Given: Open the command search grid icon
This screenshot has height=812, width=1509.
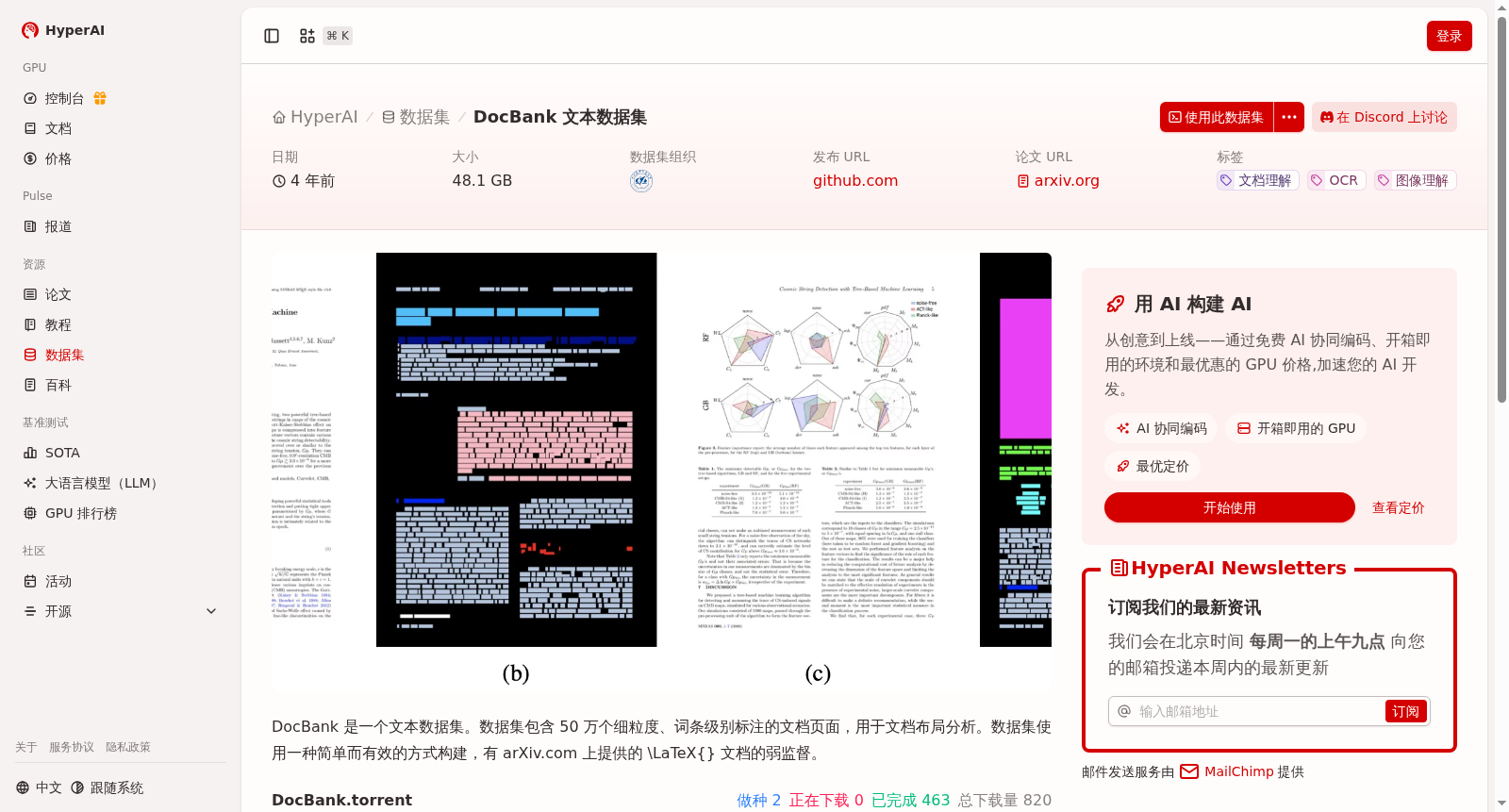Looking at the screenshot, I should tap(307, 36).
